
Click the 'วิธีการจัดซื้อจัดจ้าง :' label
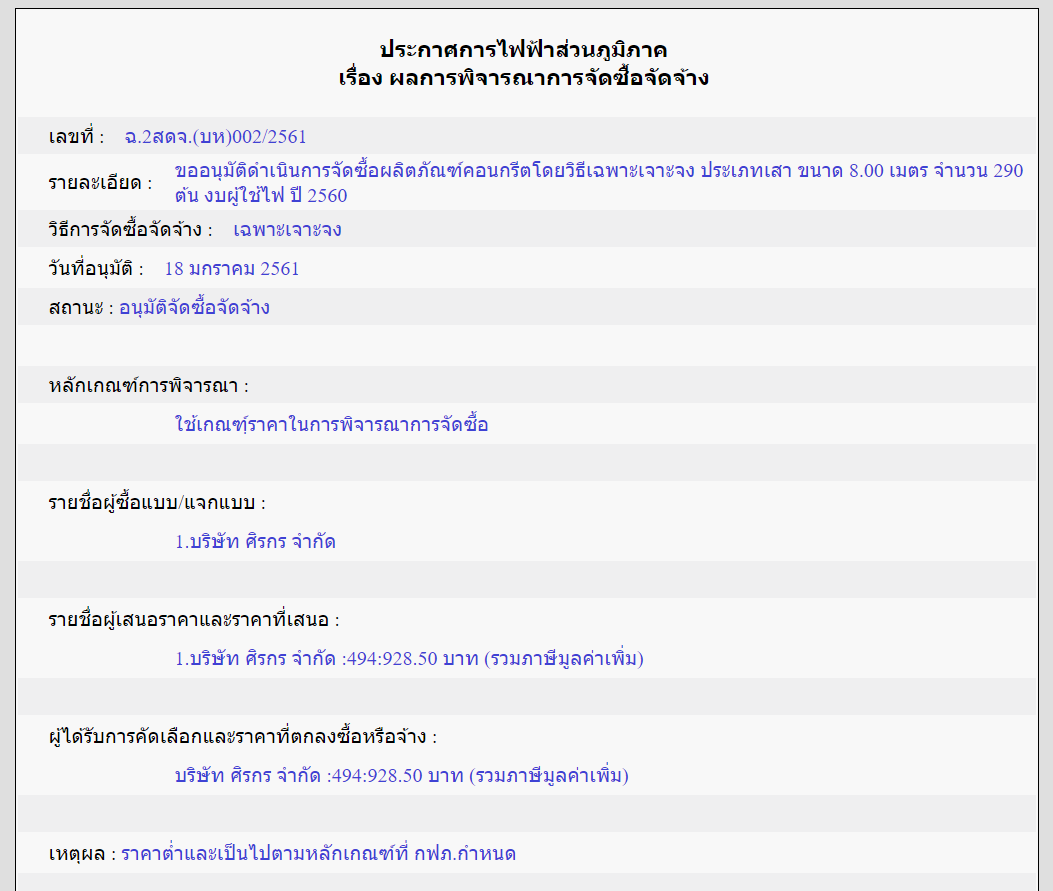coord(131,230)
